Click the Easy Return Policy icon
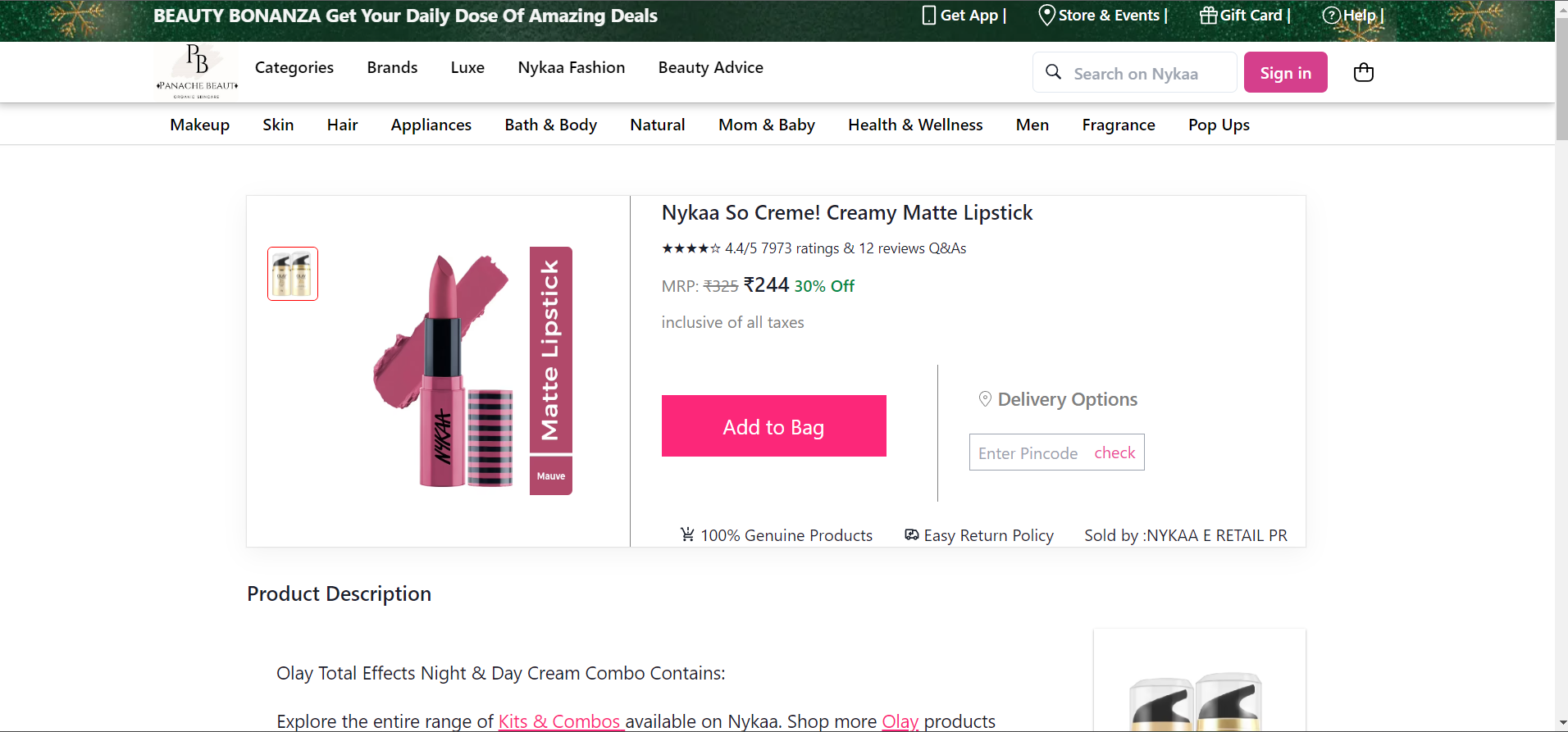The width and height of the screenshot is (1568, 732). (912, 534)
